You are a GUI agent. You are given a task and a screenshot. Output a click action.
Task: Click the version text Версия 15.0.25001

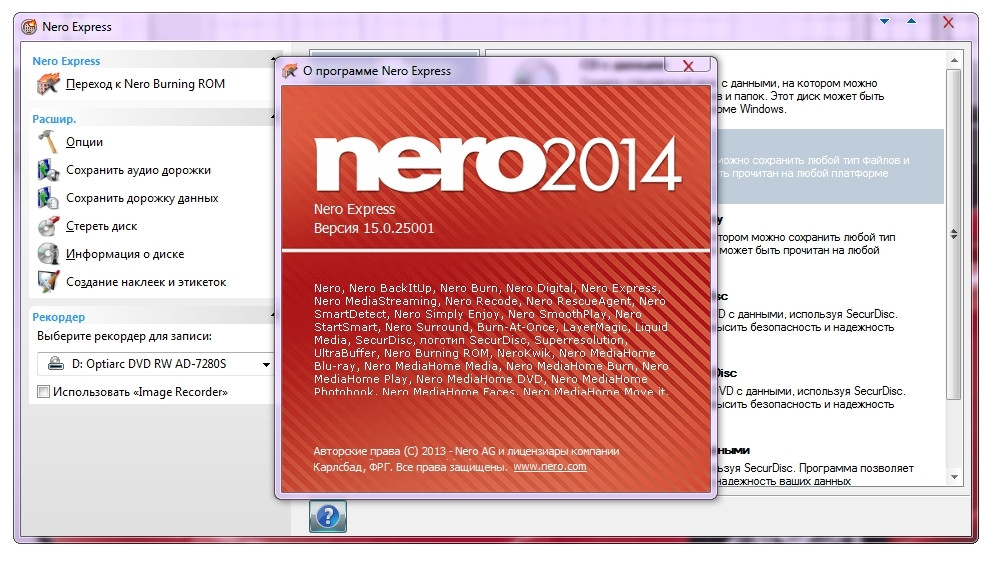click(x=374, y=228)
